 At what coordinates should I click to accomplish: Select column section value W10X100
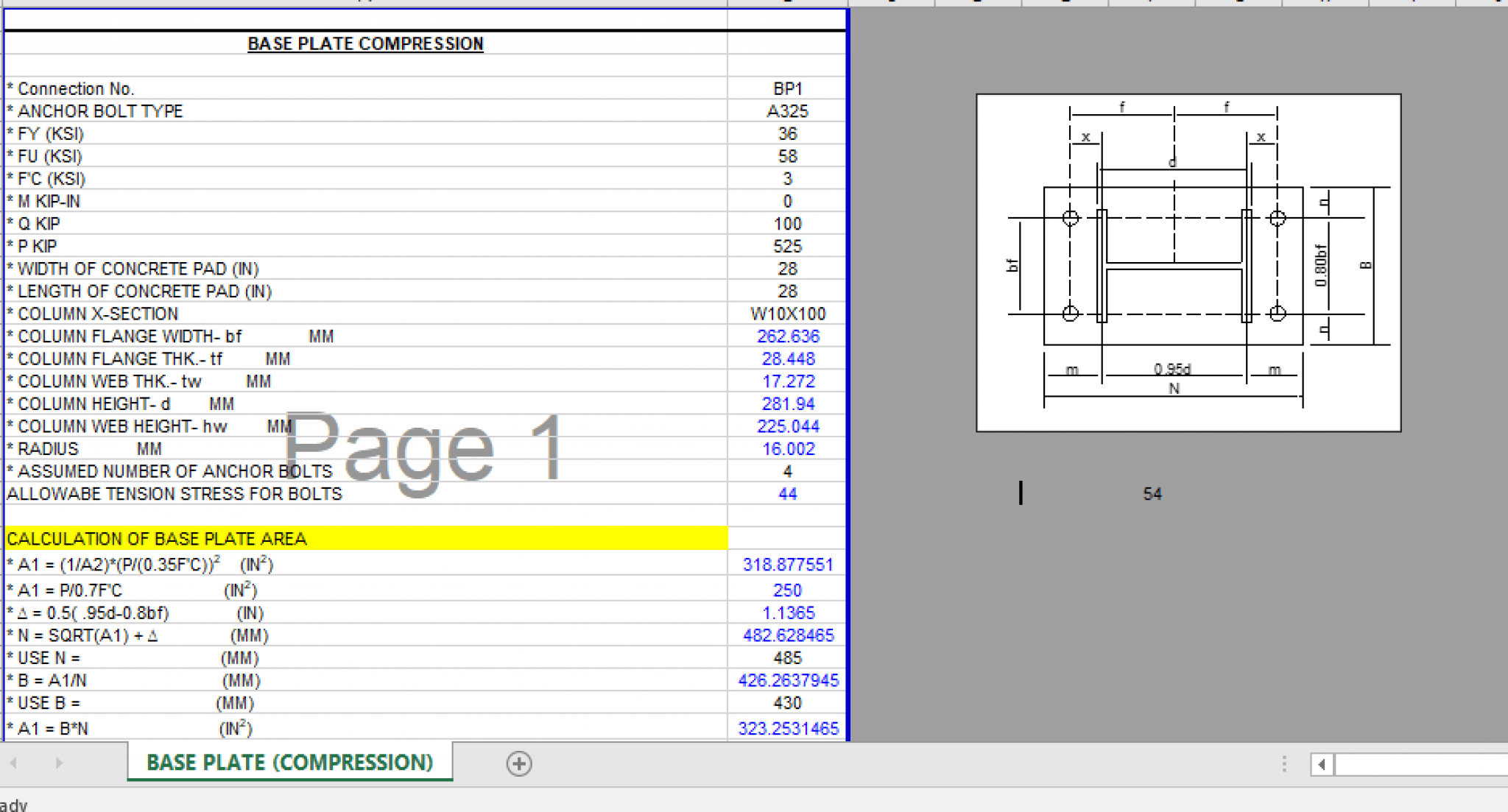coord(787,314)
